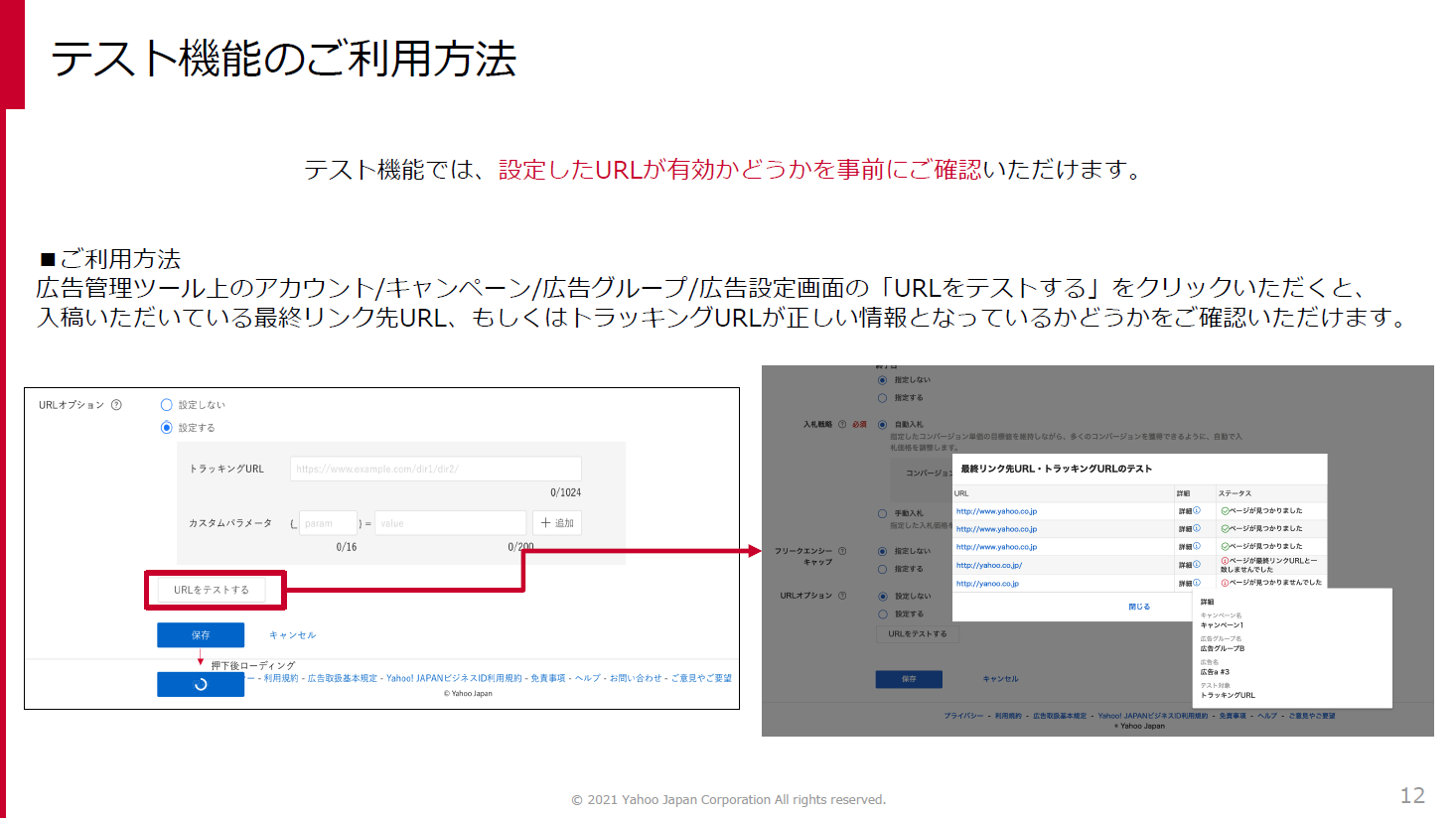Viewport: 1456px width, 818px height.
Task: Click the プライバシー footer link
Action: point(963,716)
